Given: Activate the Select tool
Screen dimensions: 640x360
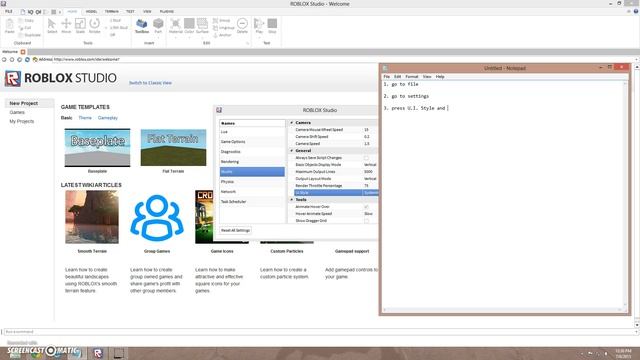Looking at the screenshot, I should (x=52, y=26).
